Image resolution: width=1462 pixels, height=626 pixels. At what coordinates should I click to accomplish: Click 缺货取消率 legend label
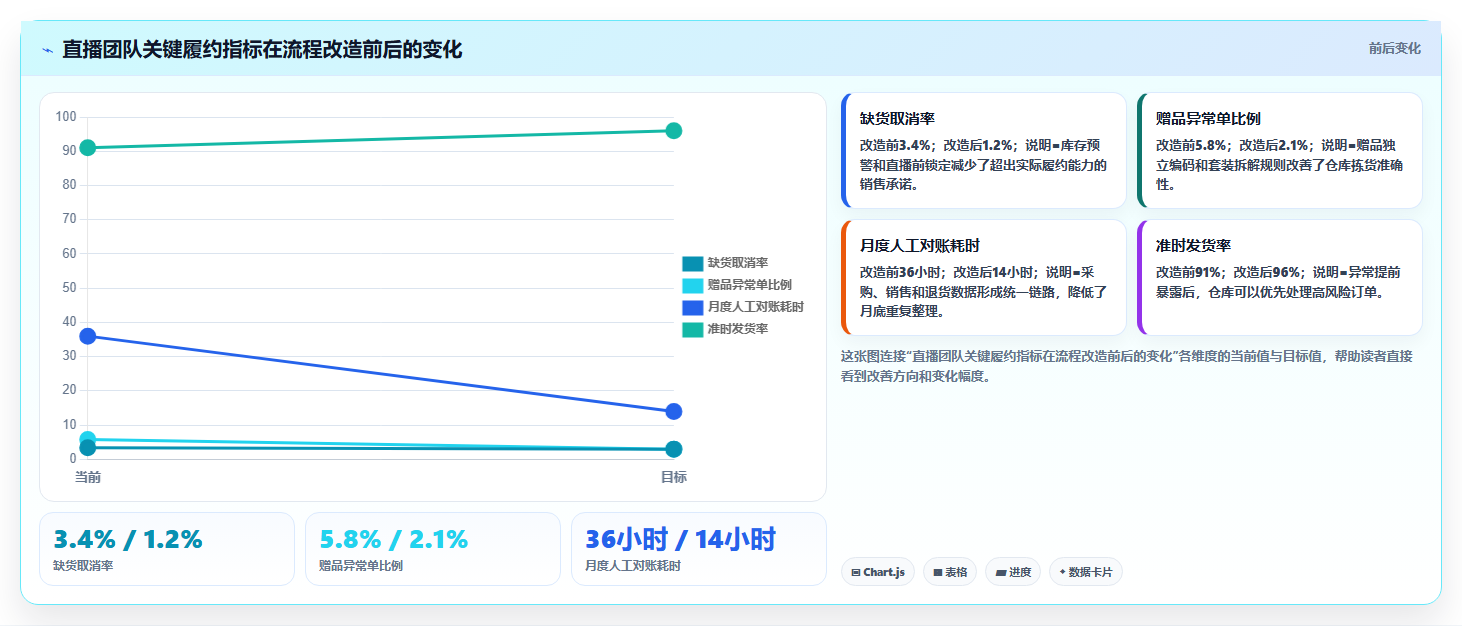[738, 263]
